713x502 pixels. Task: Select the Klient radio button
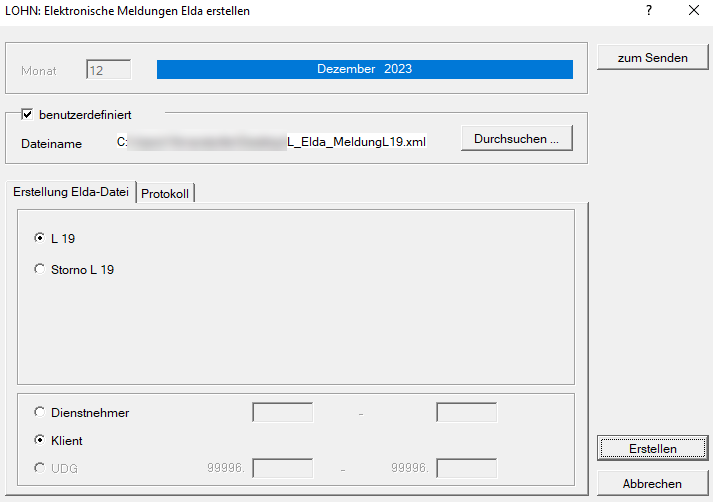[40, 440]
